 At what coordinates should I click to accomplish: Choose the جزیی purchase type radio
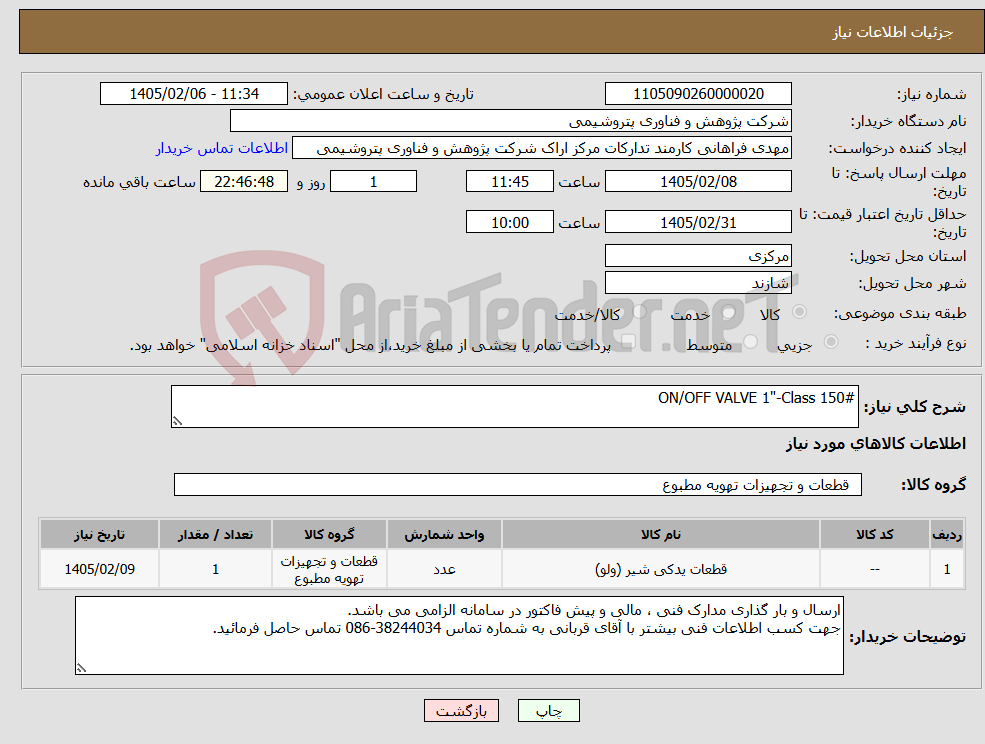pos(831,342)
